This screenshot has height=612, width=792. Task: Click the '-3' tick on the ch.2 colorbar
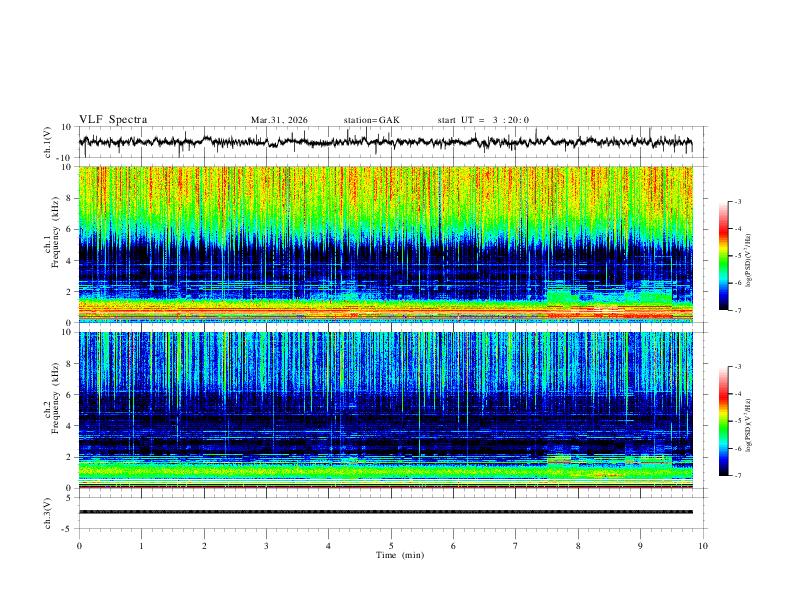pos(738,367)
